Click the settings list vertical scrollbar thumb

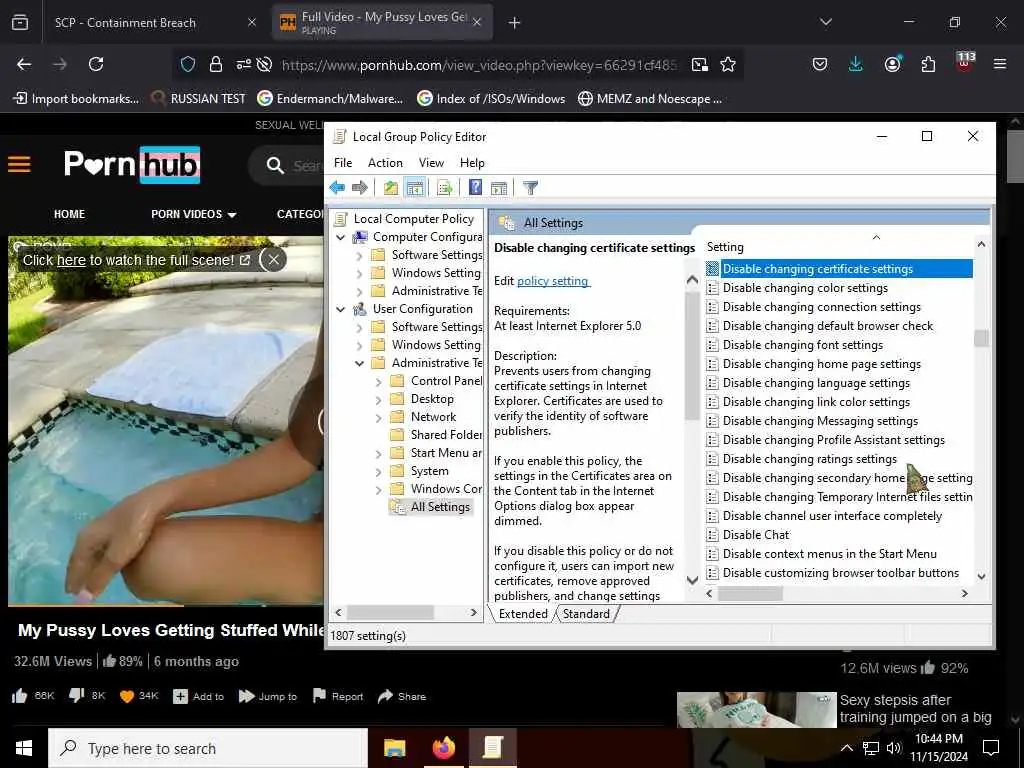click(x=981, y=338)
